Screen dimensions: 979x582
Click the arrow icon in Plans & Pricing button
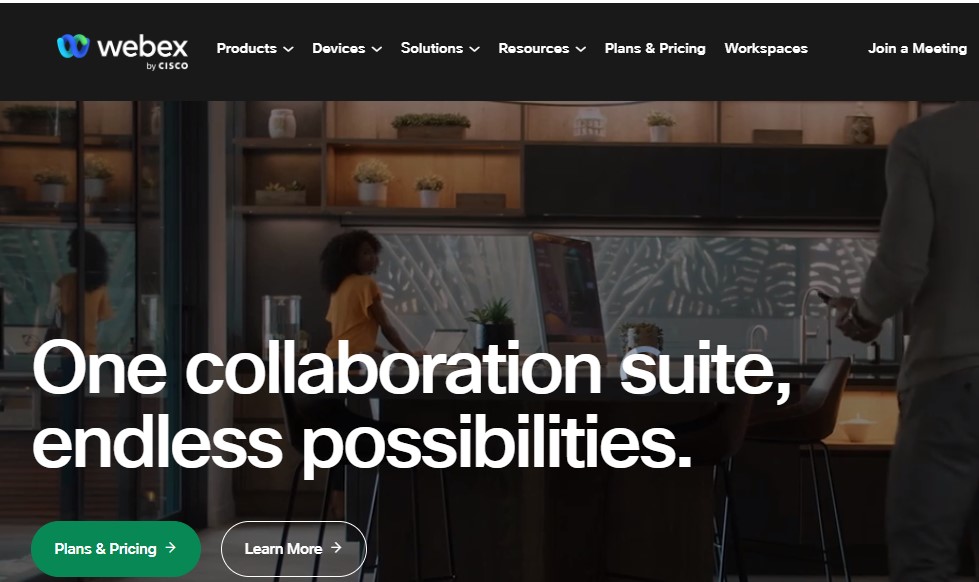click(170, 548)
